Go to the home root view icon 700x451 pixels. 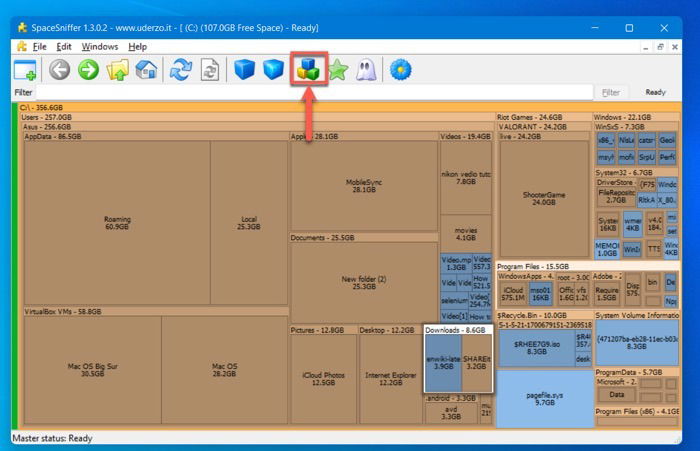pos(146,70)
